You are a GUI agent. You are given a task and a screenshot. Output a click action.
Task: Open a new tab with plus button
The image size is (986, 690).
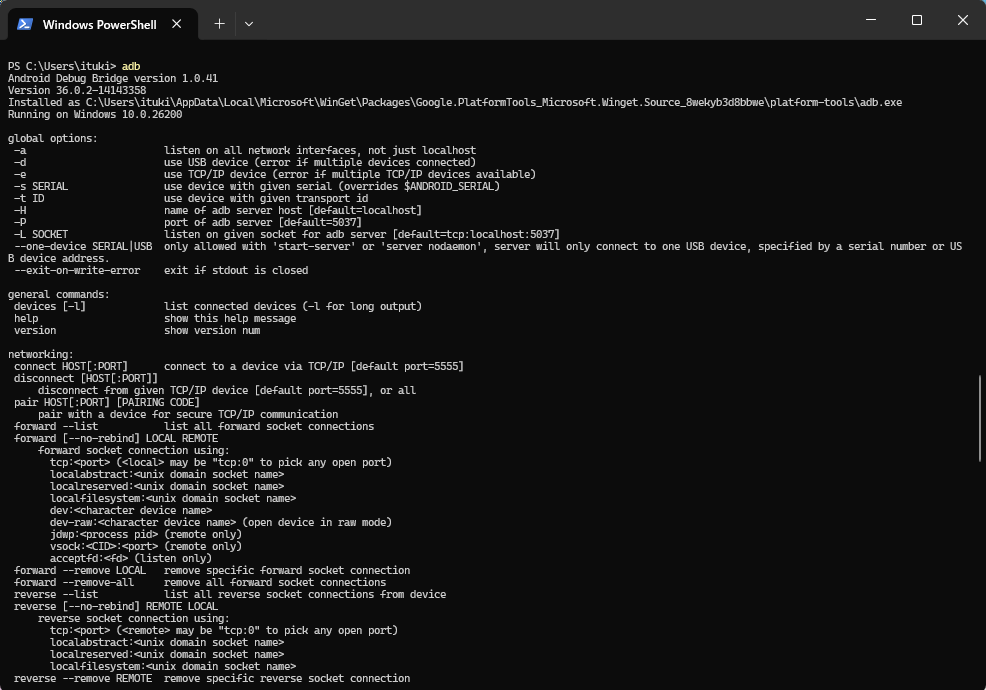[x=219, y=24]
